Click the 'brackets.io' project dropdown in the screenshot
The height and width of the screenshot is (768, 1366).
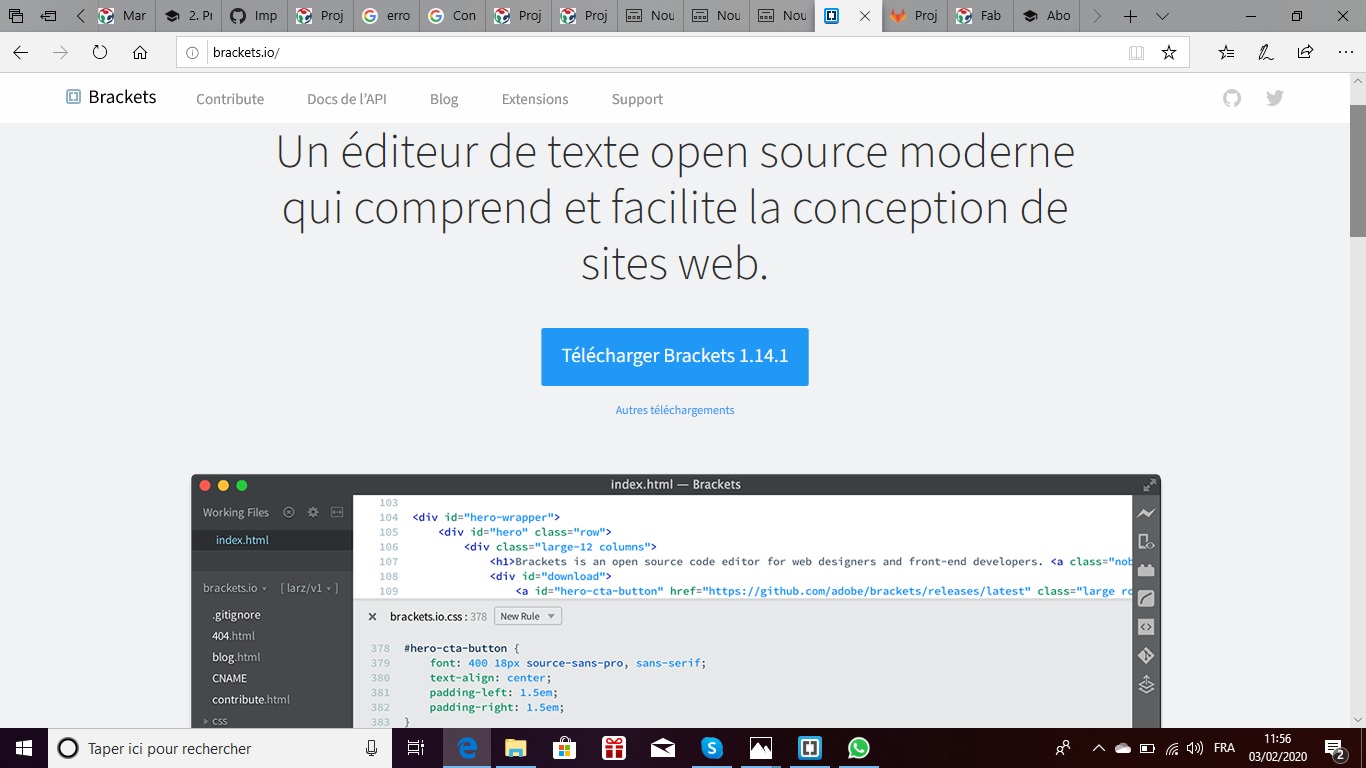(235, 588)
